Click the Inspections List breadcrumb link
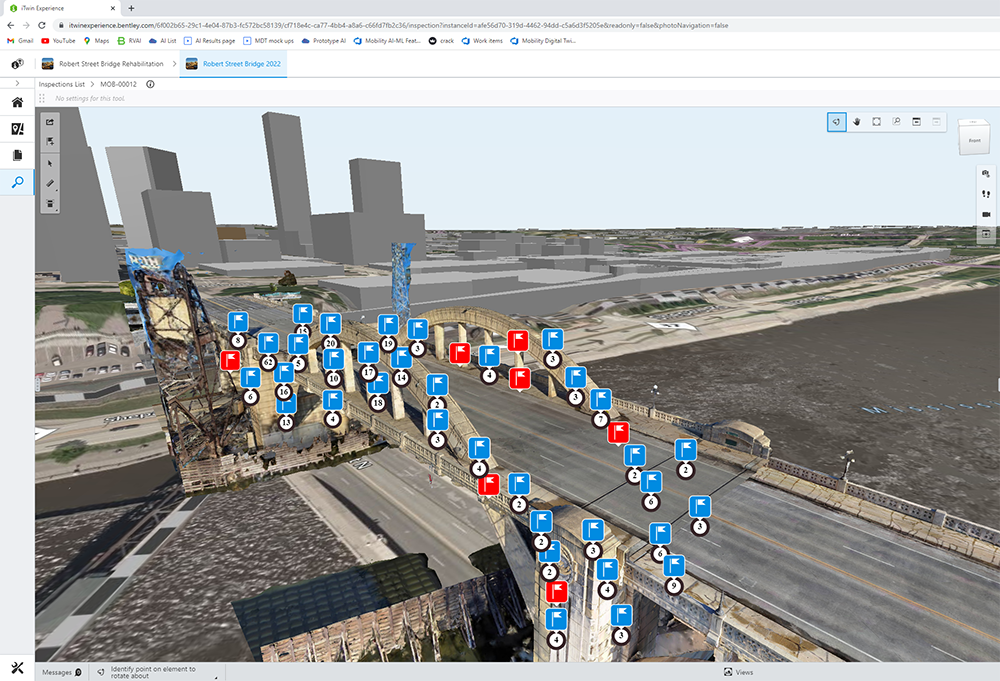 [62, 85]
